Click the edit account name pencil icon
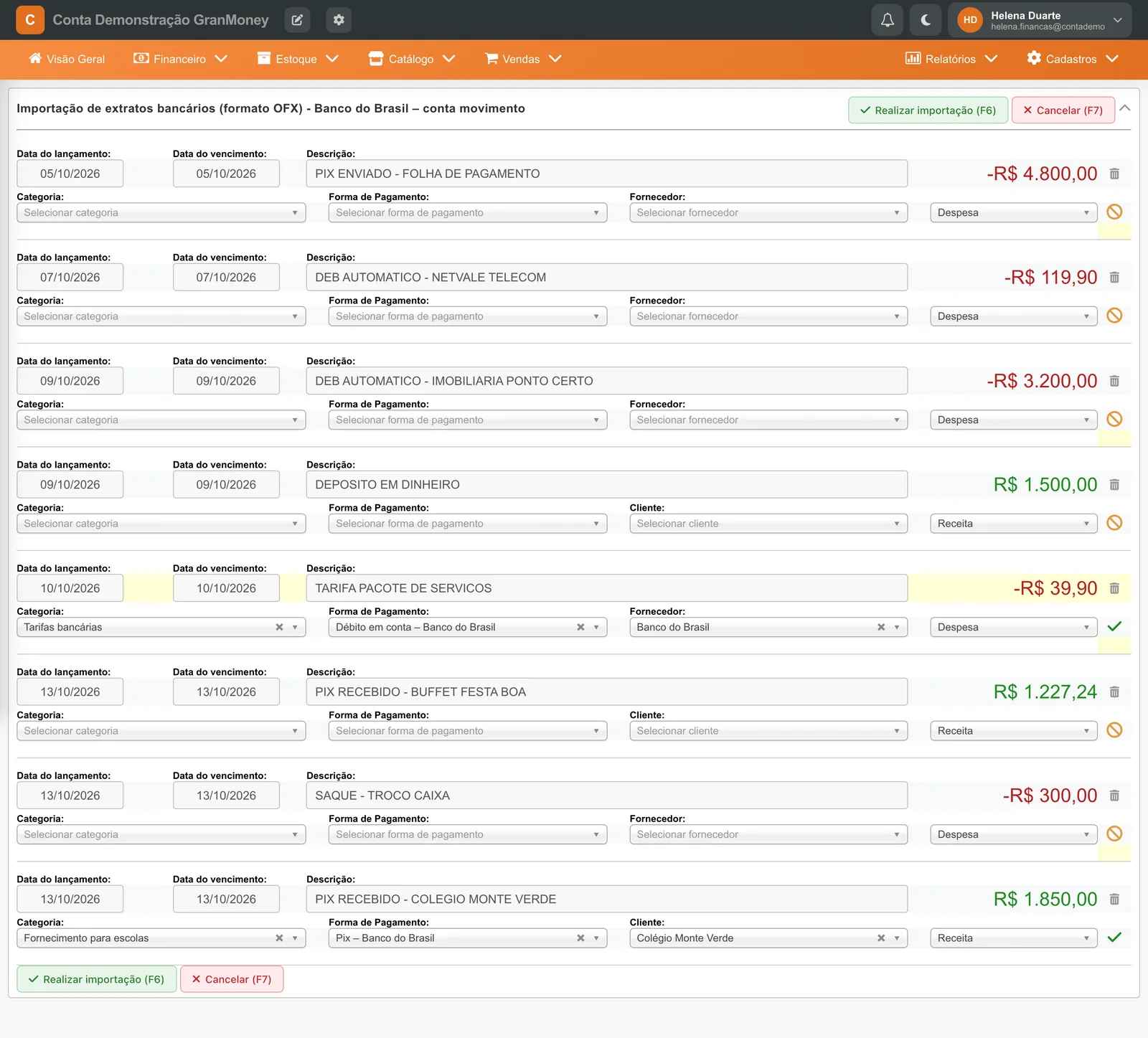 [297, 20]
